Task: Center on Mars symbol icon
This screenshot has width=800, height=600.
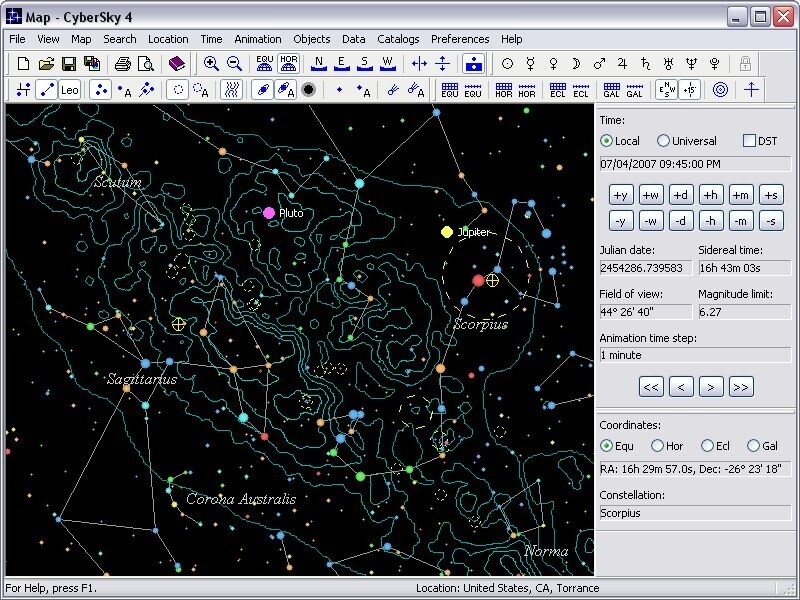Action: click(599, 64)
